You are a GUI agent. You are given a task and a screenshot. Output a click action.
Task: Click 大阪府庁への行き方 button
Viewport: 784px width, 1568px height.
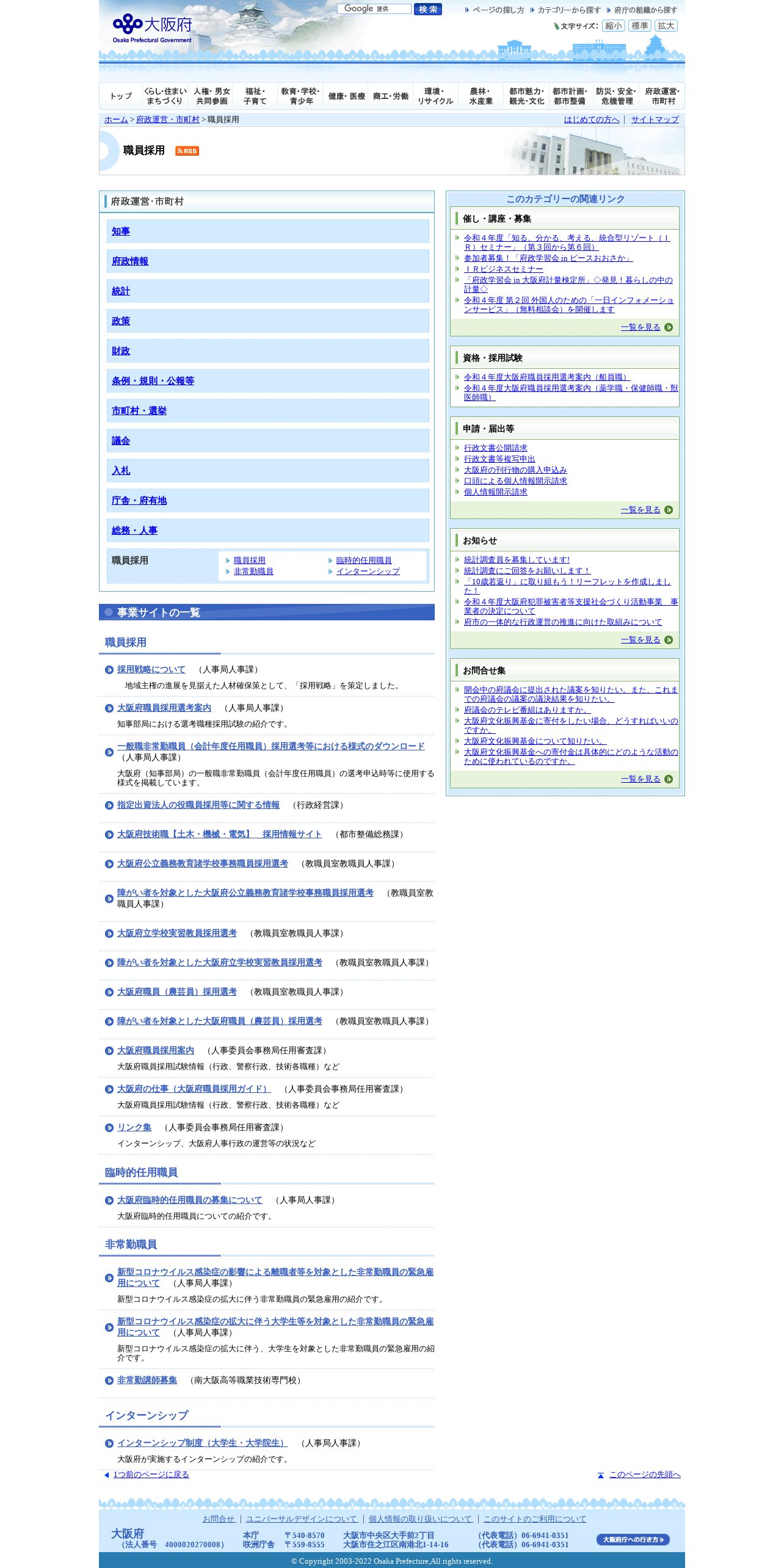[633, 1540]
